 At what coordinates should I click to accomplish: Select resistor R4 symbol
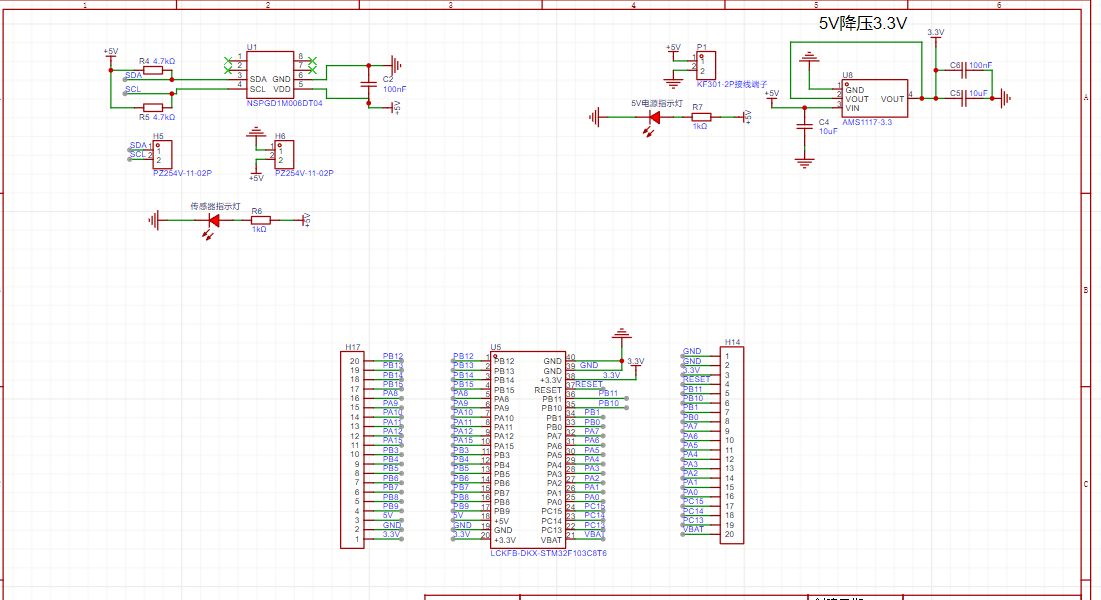[154, 70]
